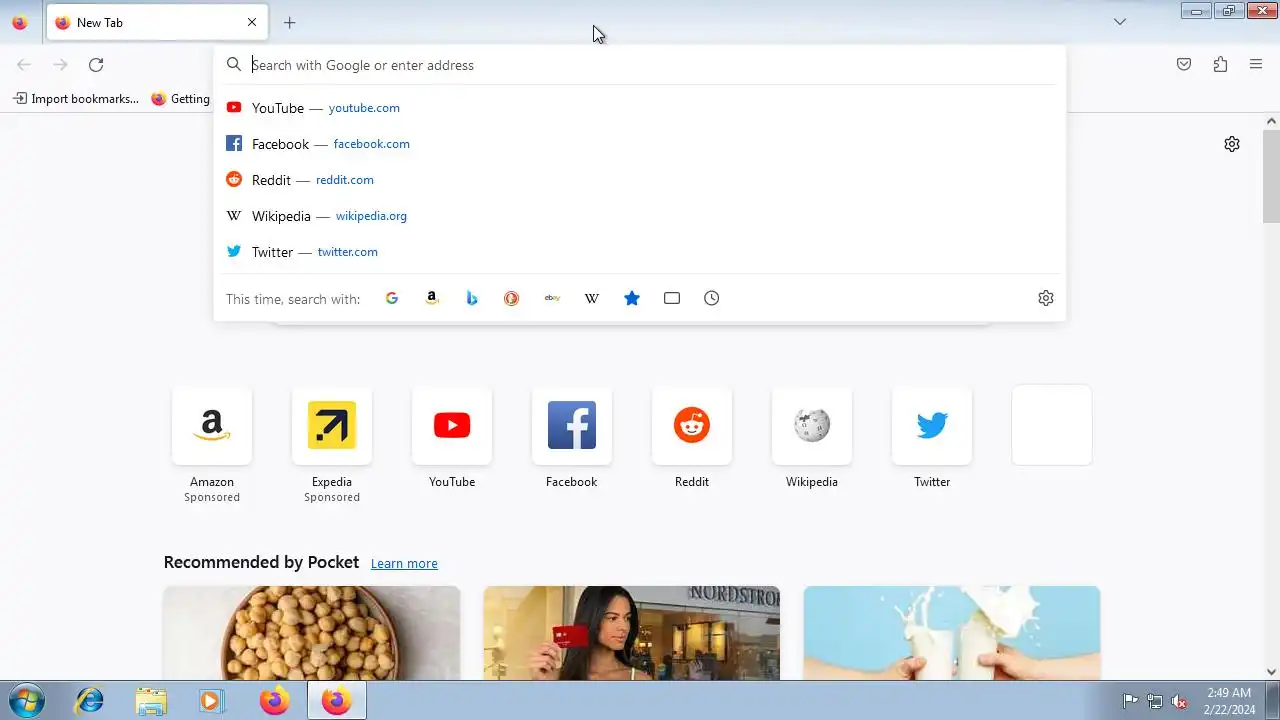Open the Getting Started bookmark
The image size is (1280, 720).
tap(180, 99)
